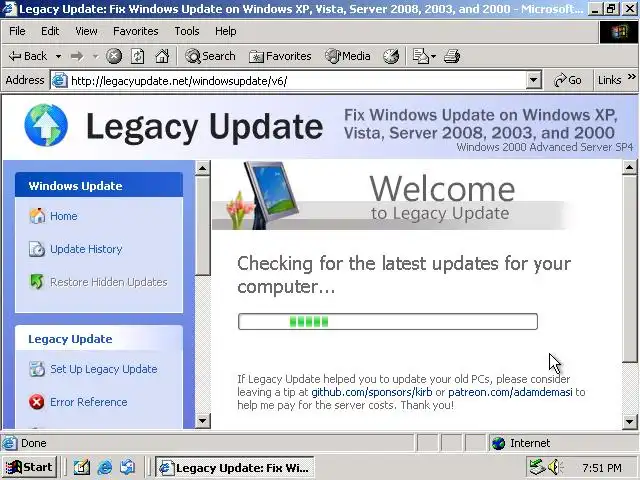Stop page loading with the Stop icon
The image size is (640, 480).
[114, 56]
